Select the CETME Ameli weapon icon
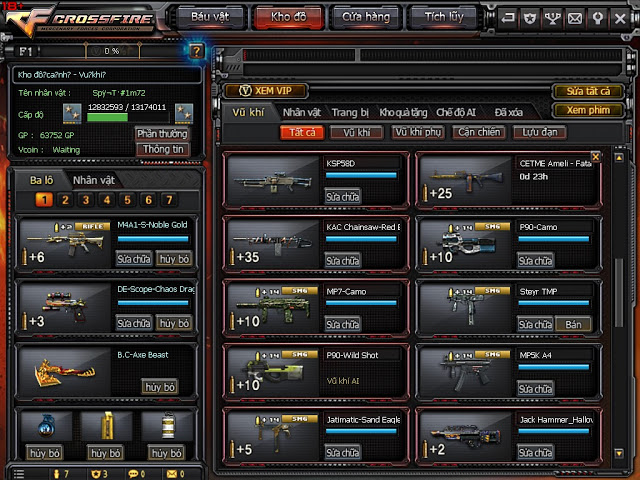The width and height of the screenshot is (640, 480). [x=466, y=180]
